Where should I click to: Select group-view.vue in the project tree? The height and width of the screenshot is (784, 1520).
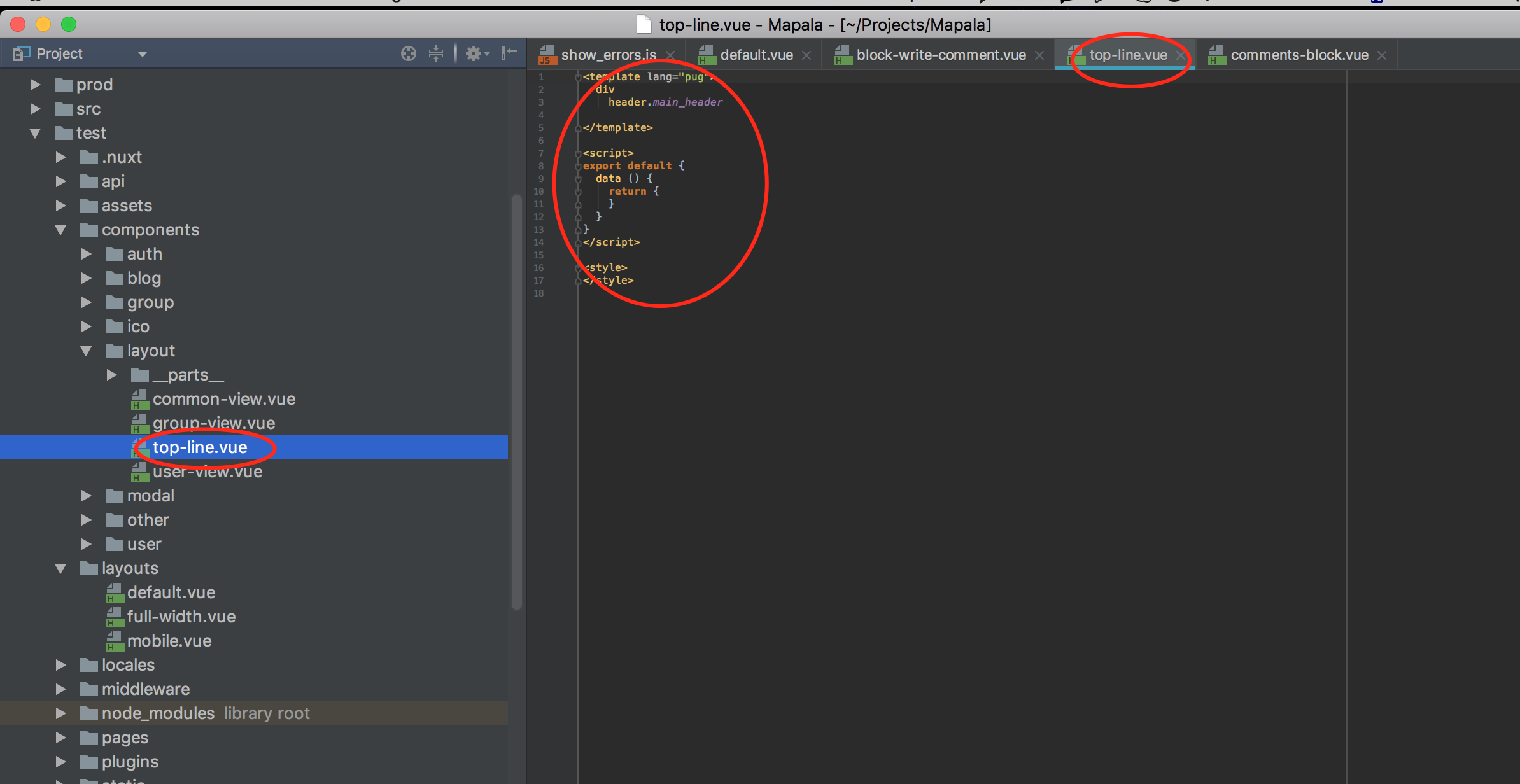point(214,423)
